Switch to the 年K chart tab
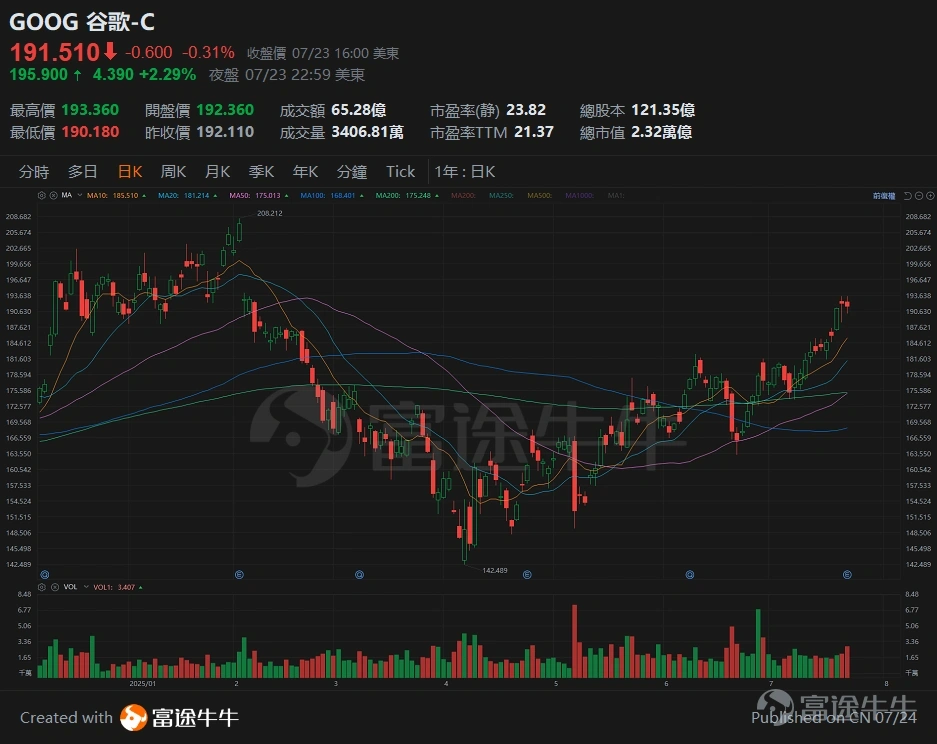Screen dimensions: 937x744 tap(305, 172)
